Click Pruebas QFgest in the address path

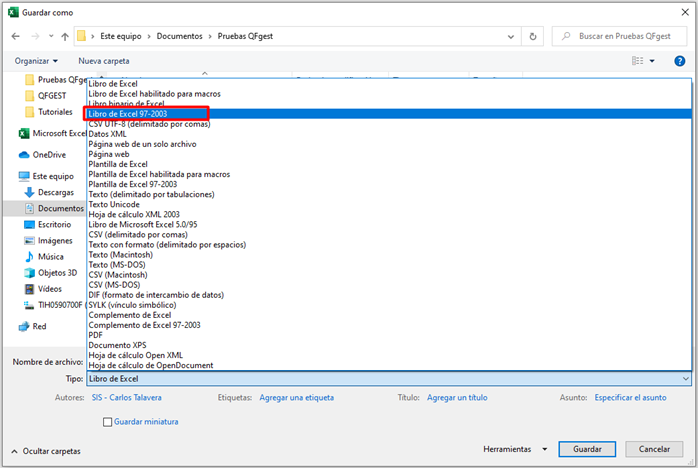245,37
